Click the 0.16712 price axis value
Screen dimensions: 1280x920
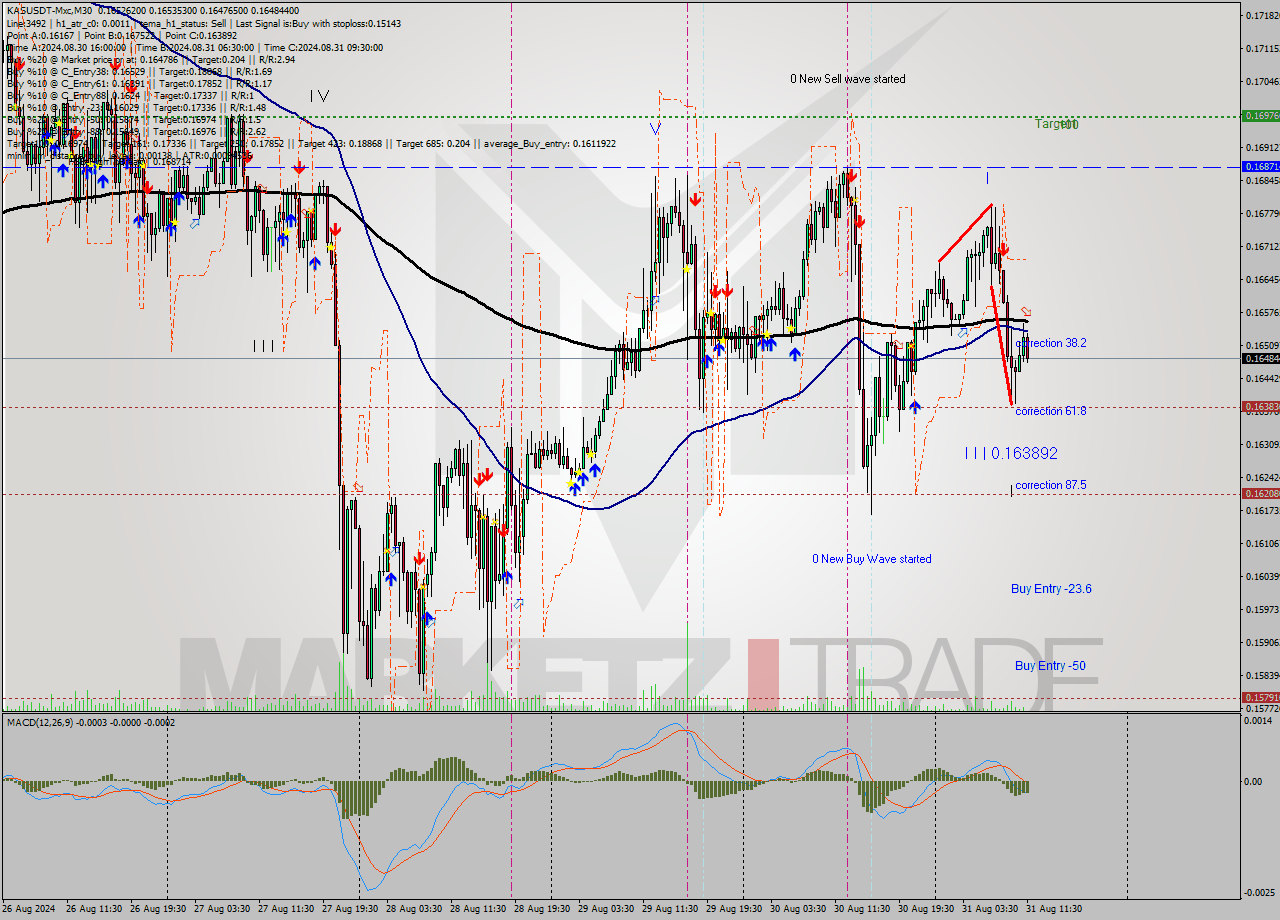[1261, 246]
